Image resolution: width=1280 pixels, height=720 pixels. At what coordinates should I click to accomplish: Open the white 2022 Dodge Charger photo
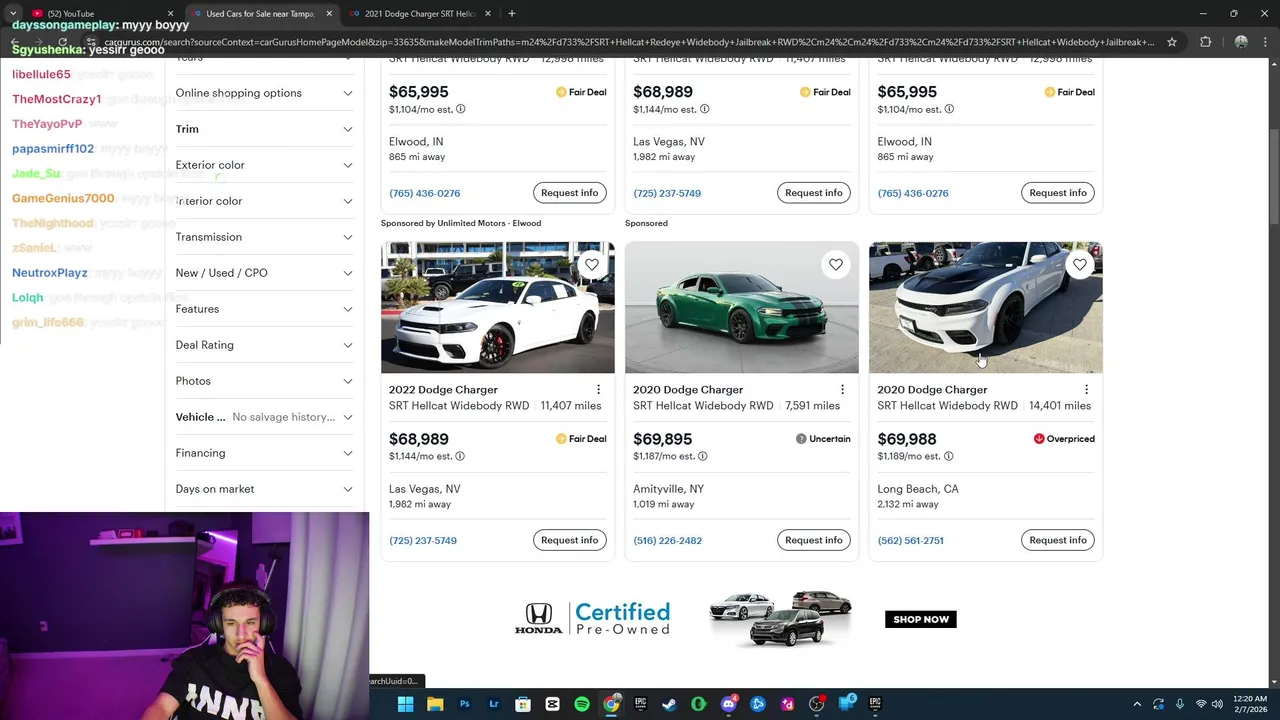498,307
